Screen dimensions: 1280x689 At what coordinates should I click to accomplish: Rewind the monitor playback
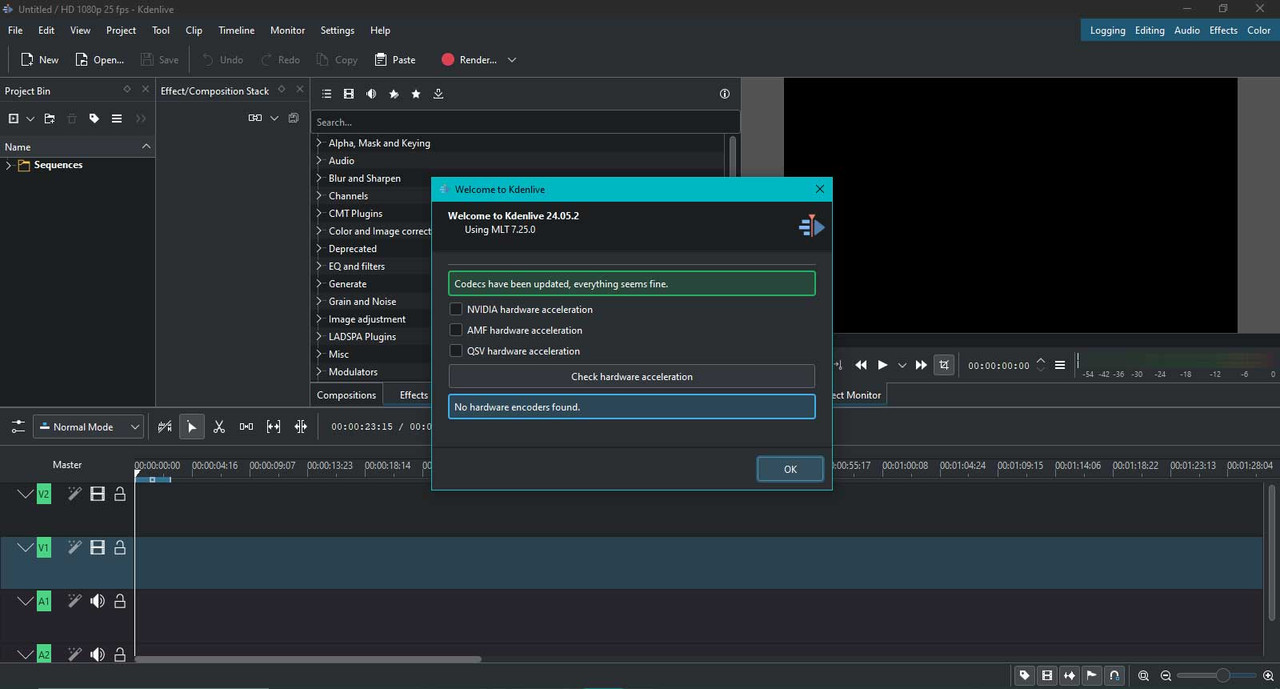click(861, 365)
